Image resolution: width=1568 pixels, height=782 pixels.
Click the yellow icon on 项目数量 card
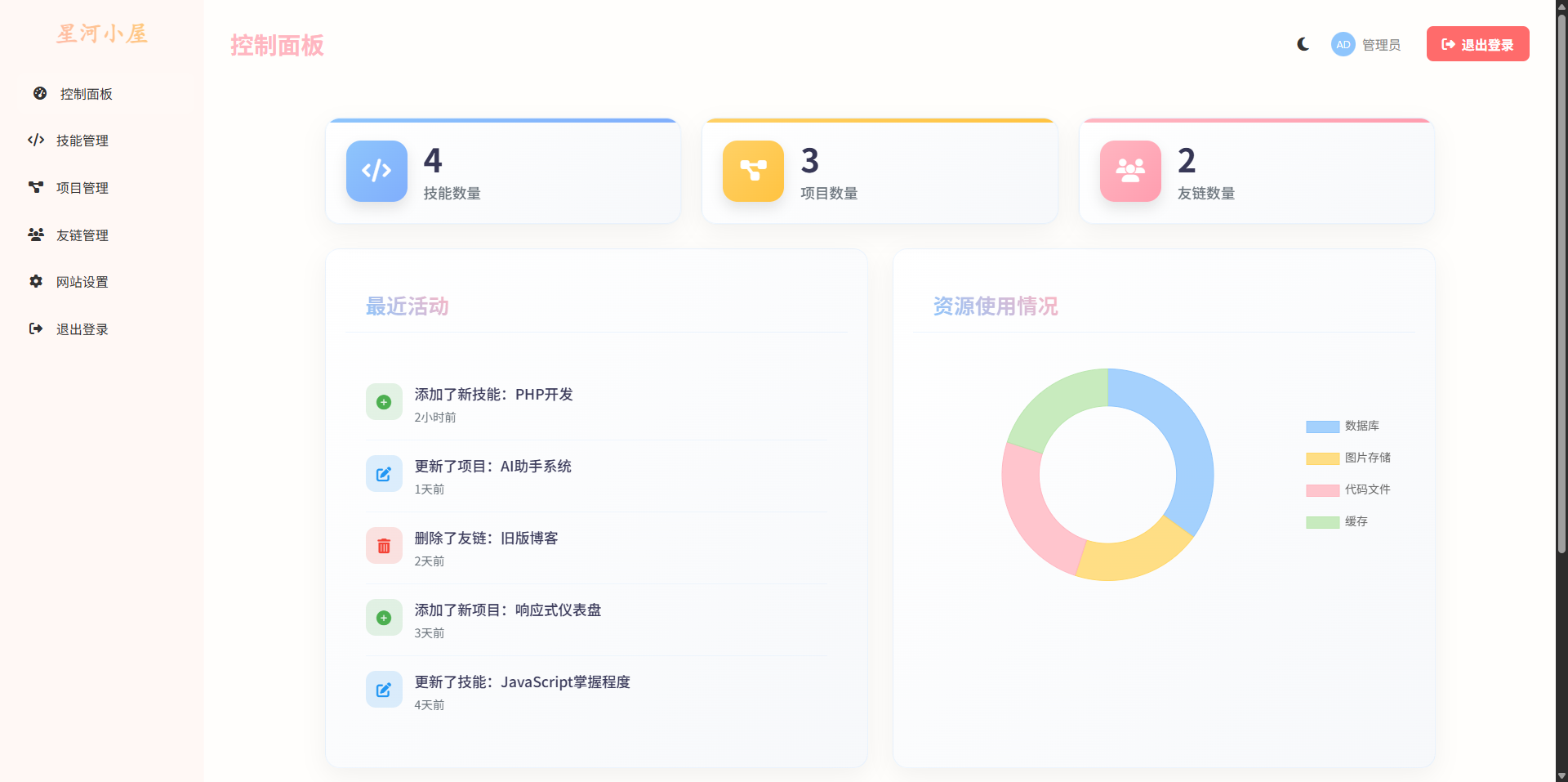tap(753, 171)
